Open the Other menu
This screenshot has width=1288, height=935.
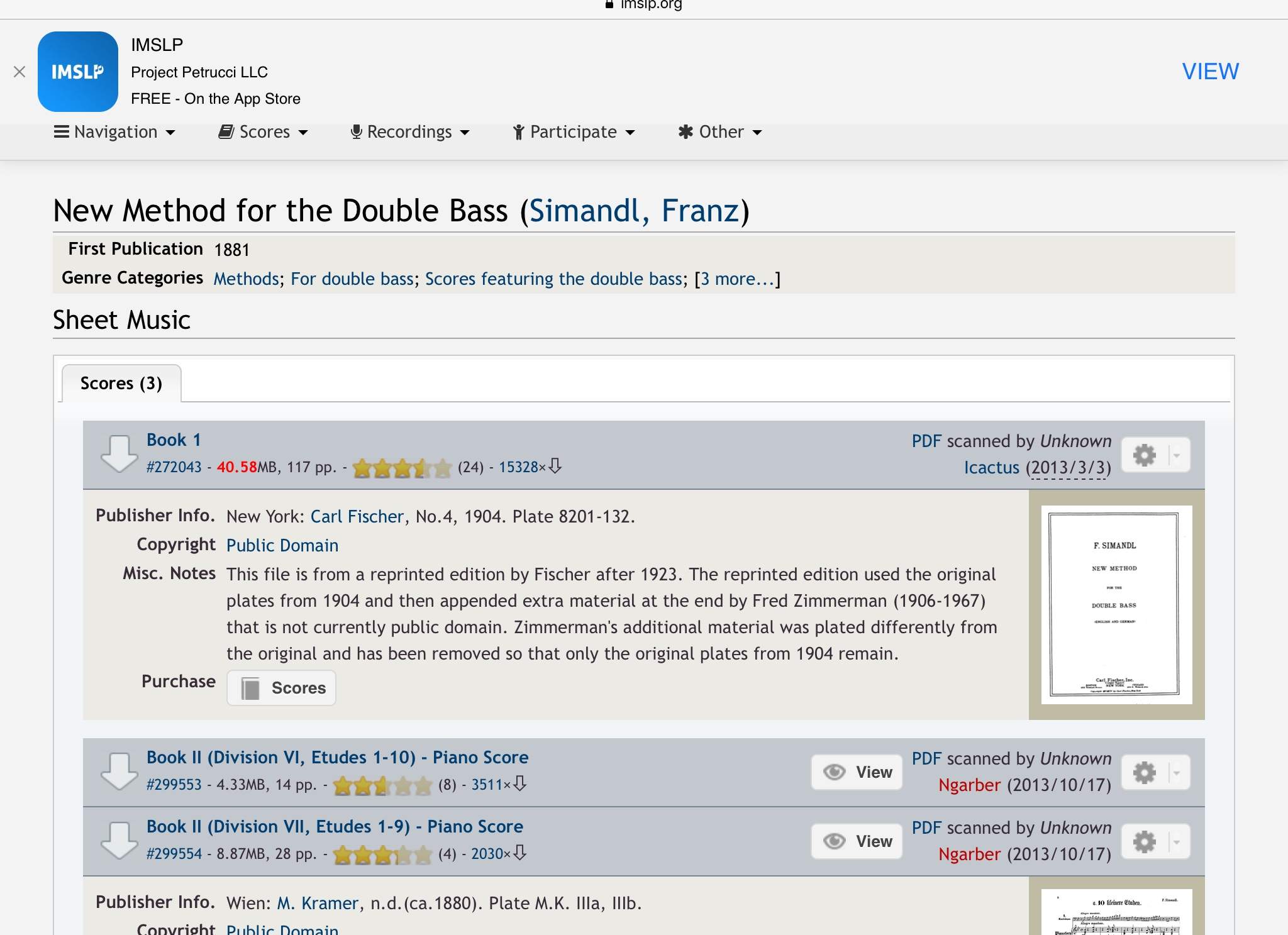[x=720, y=132]
